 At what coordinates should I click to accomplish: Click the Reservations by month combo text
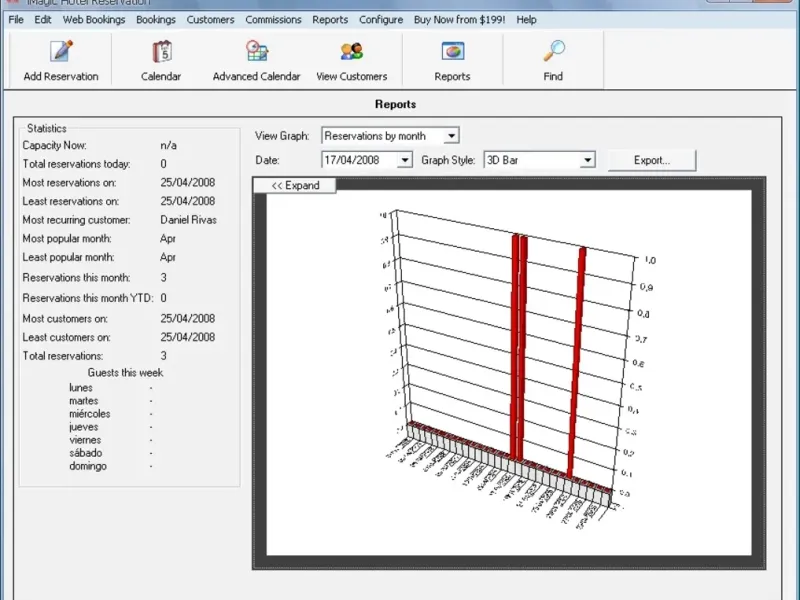375,136
